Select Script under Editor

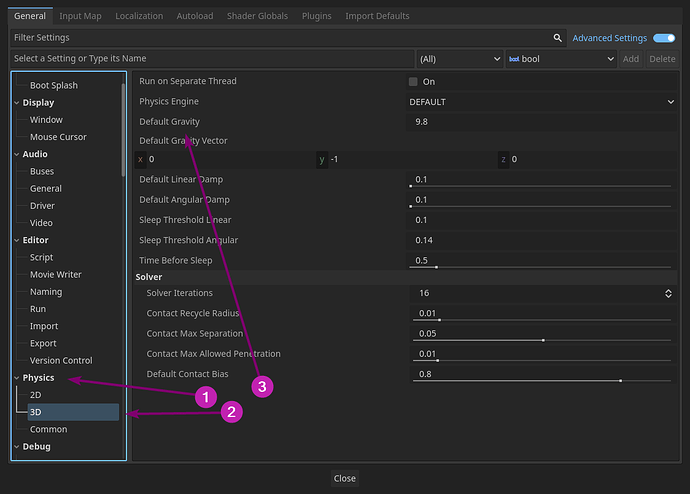click(x=41, y=257)
